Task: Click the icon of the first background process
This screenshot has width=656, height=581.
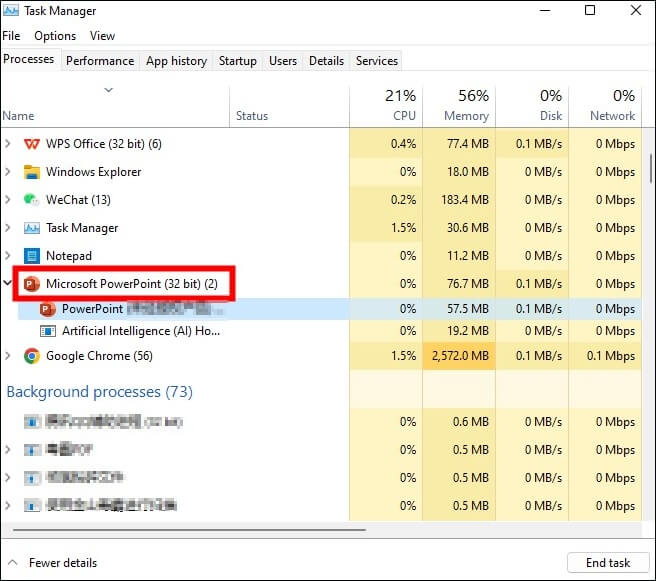Action: tap(32, 422)
